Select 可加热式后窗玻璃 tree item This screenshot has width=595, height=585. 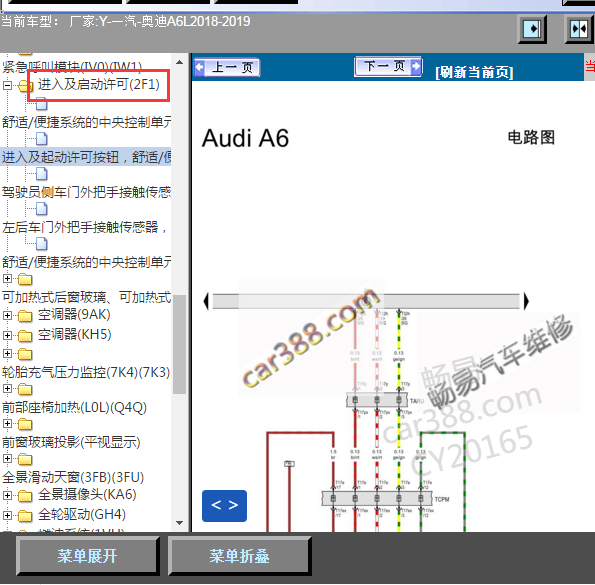tap(87, 297)
